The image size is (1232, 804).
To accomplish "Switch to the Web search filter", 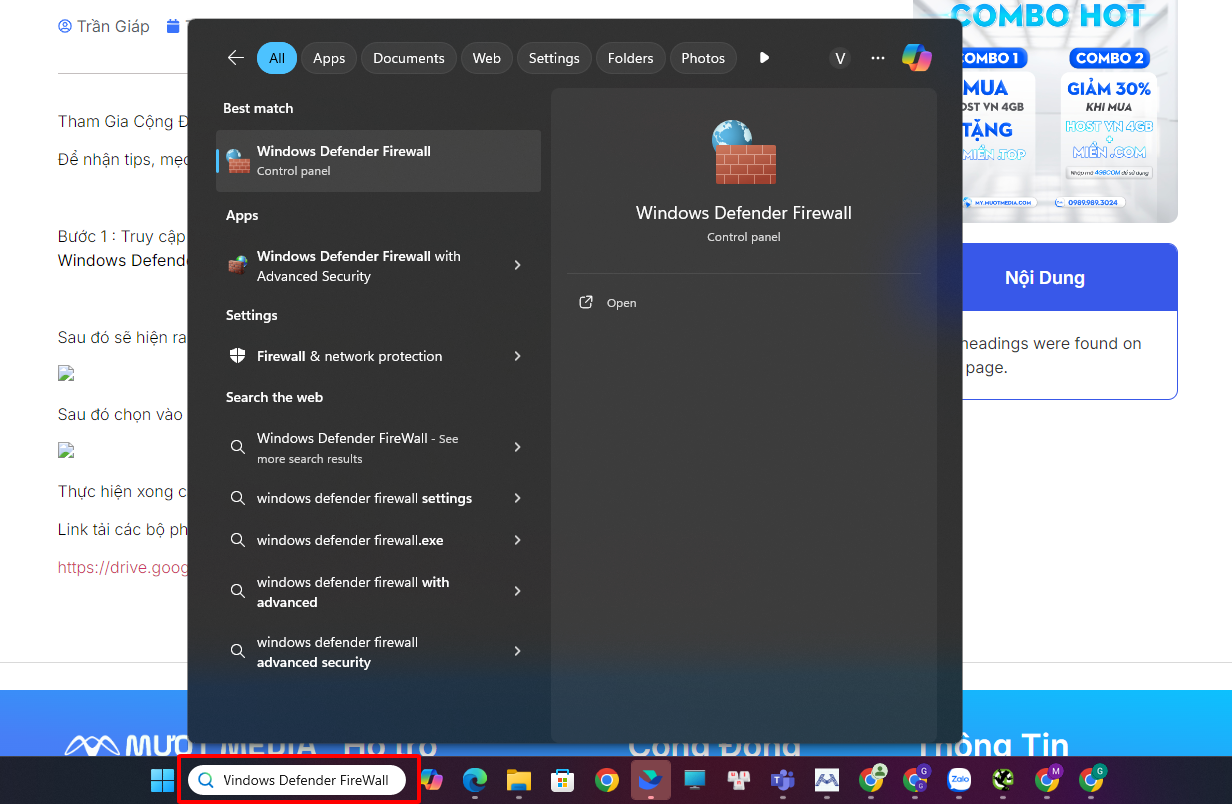I will (487, 58).
